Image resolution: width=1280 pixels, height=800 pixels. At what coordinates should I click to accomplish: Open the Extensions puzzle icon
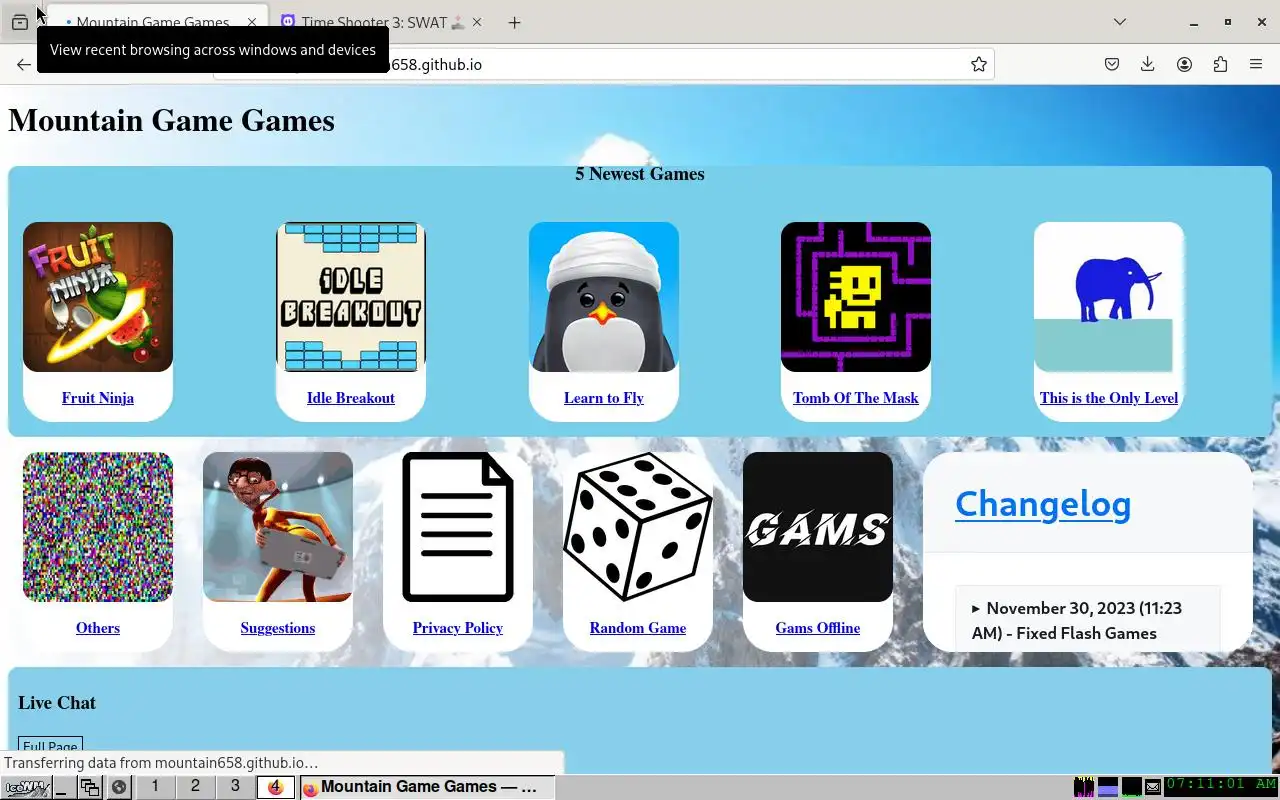click(1220, 64)
